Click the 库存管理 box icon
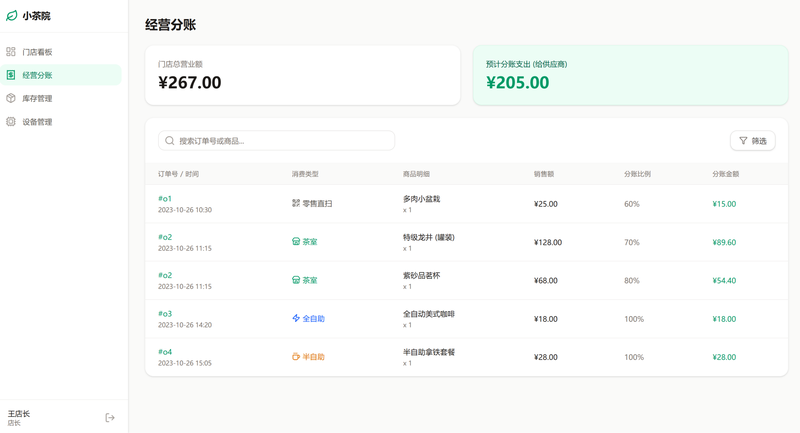The image size is (800, 433). pos(11,98)
